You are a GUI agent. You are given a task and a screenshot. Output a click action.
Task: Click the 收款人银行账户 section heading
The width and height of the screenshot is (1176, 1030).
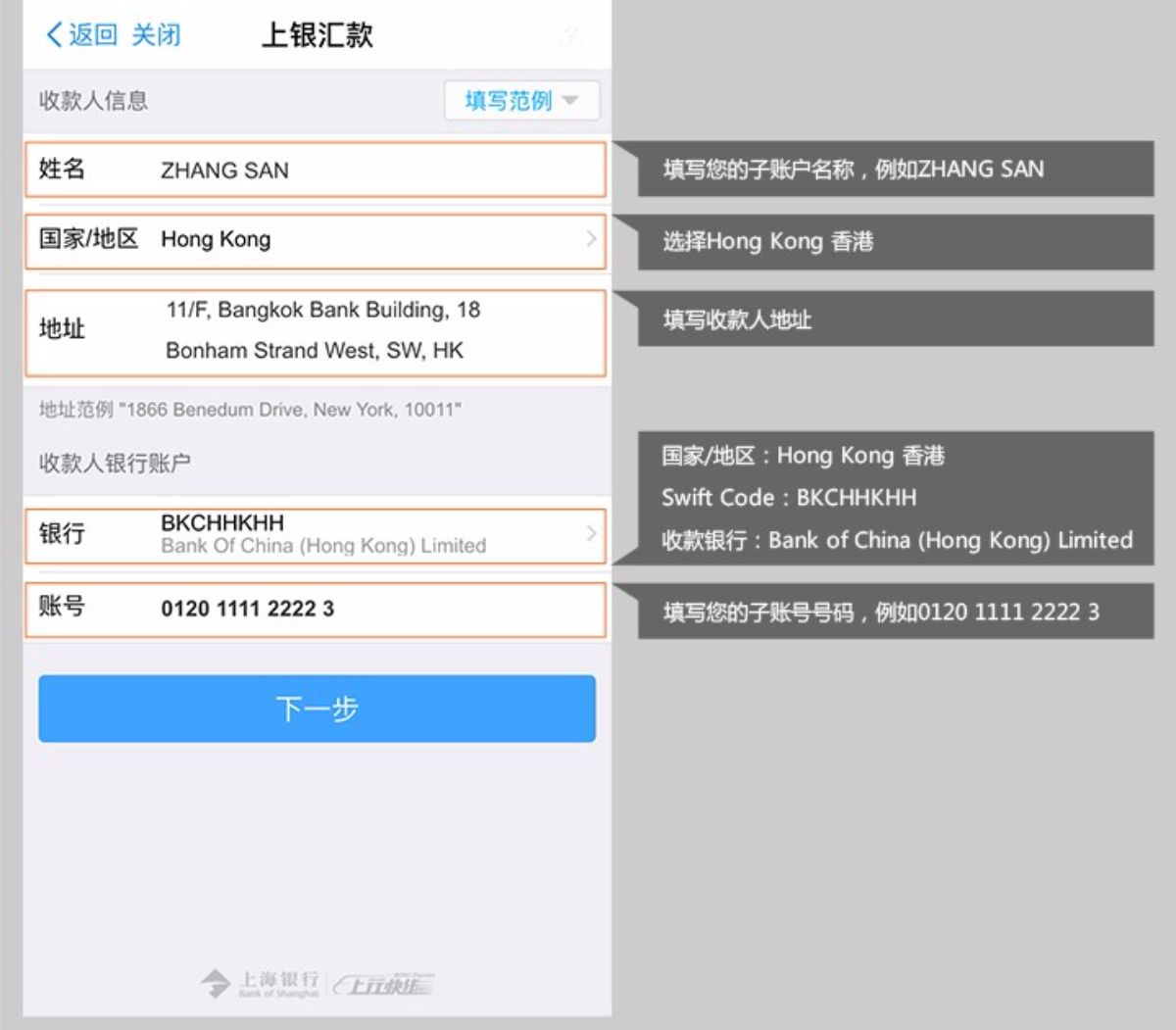pos(115,463)
